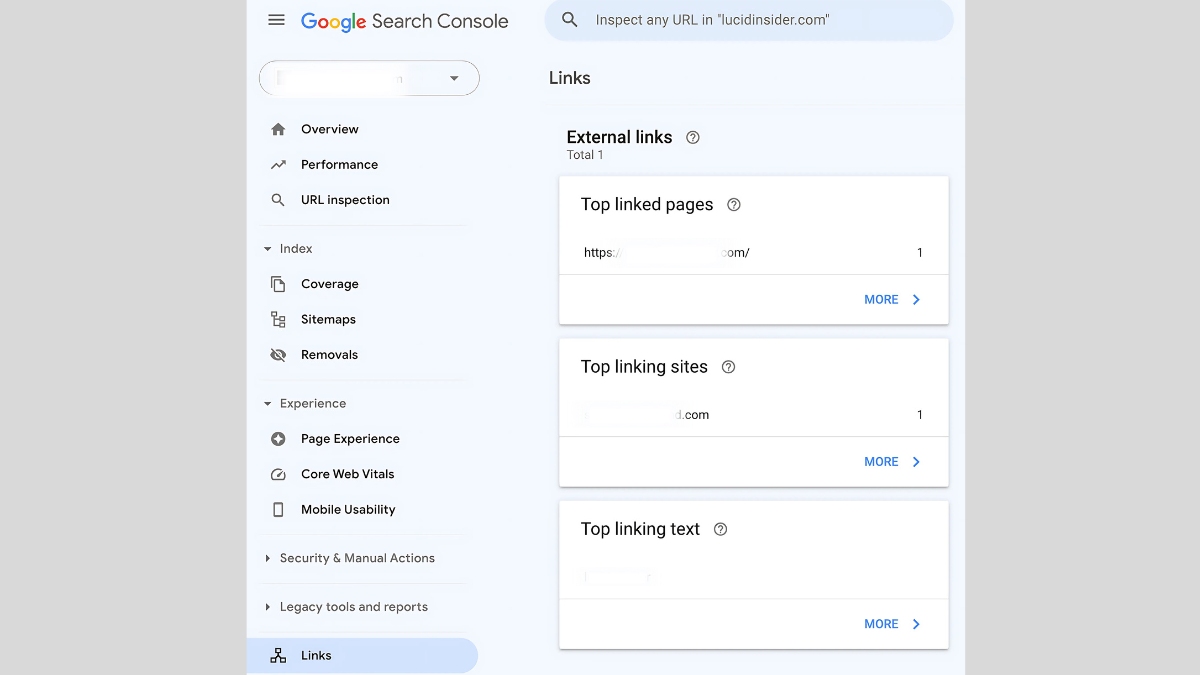Click help icon beside Top linking text
Viewport: 1200px width, 675px height.
[x=720, y=529]
